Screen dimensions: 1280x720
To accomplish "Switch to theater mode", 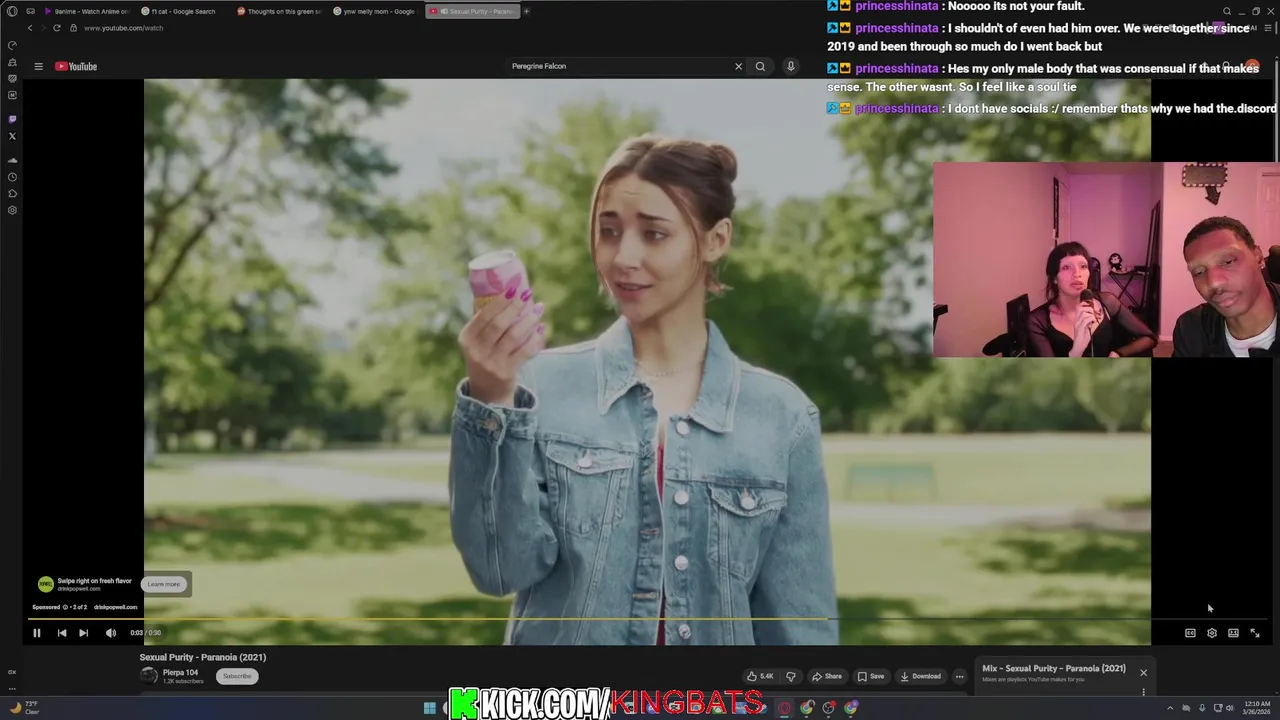I will [1233, 633].
